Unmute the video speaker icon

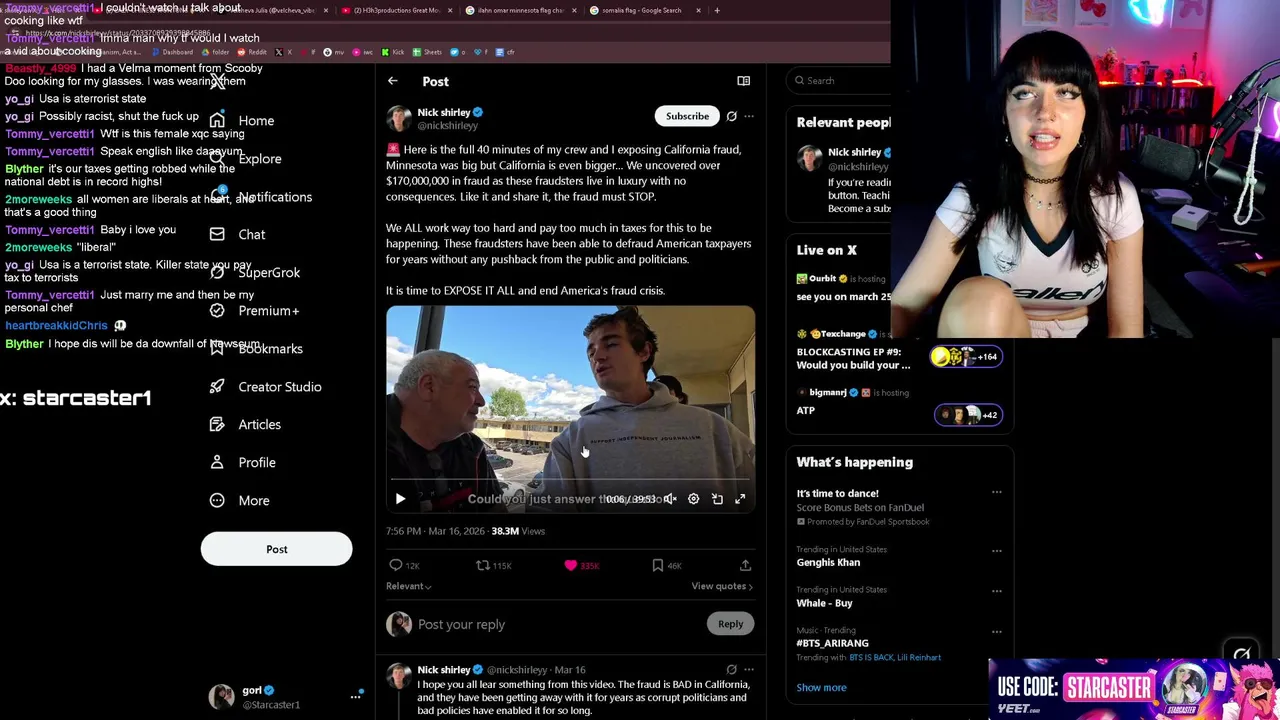click(670, 499)
